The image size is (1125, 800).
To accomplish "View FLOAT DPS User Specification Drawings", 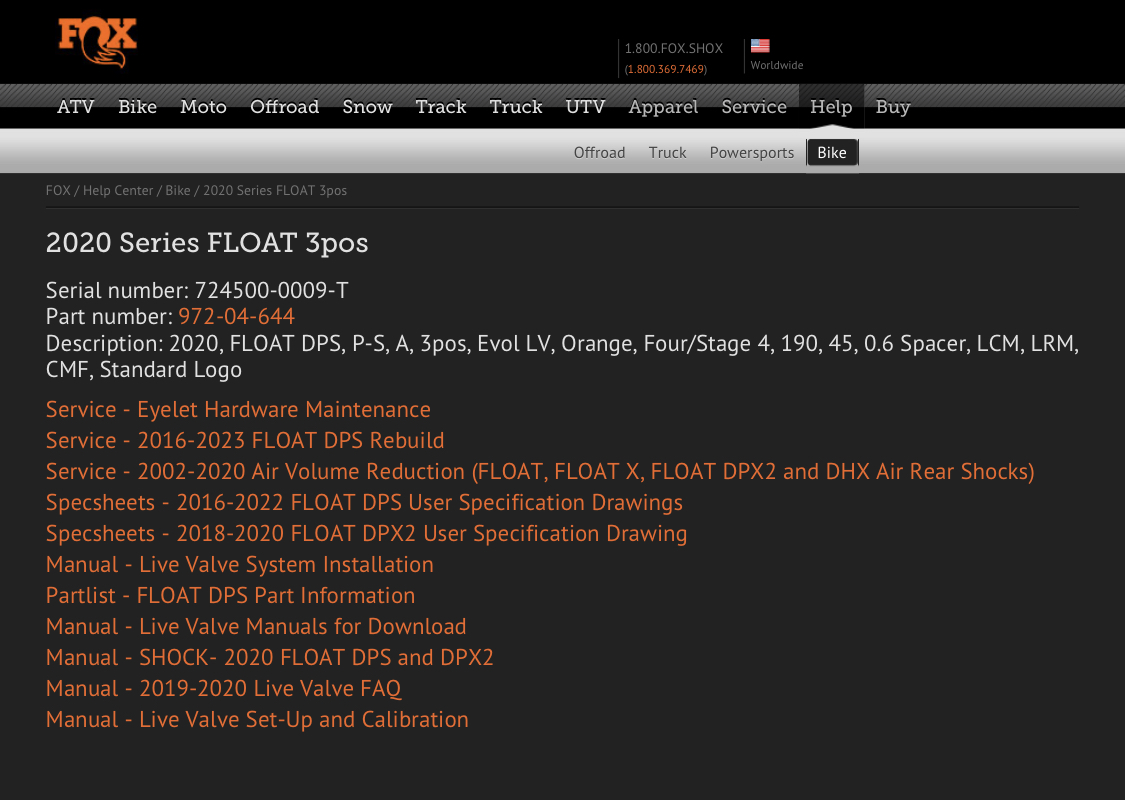I will pos(364,503).
